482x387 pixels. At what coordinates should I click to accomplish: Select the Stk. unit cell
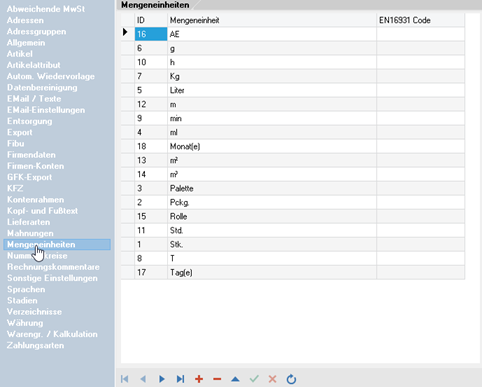pos(272,244)
